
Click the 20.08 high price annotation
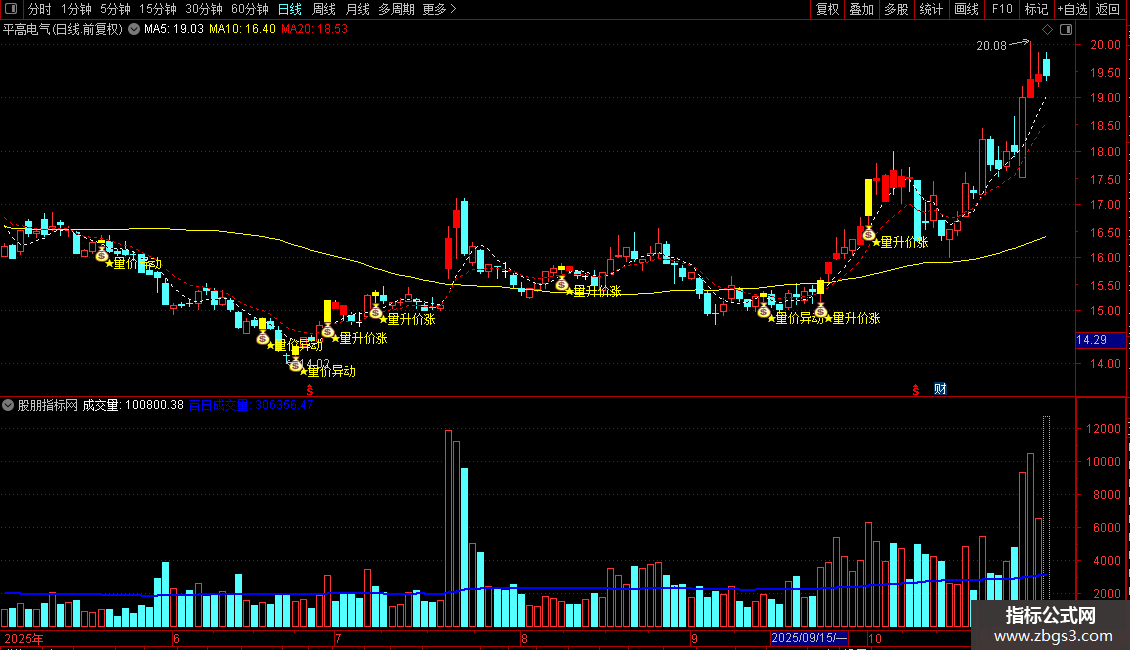tap(991, 45)
